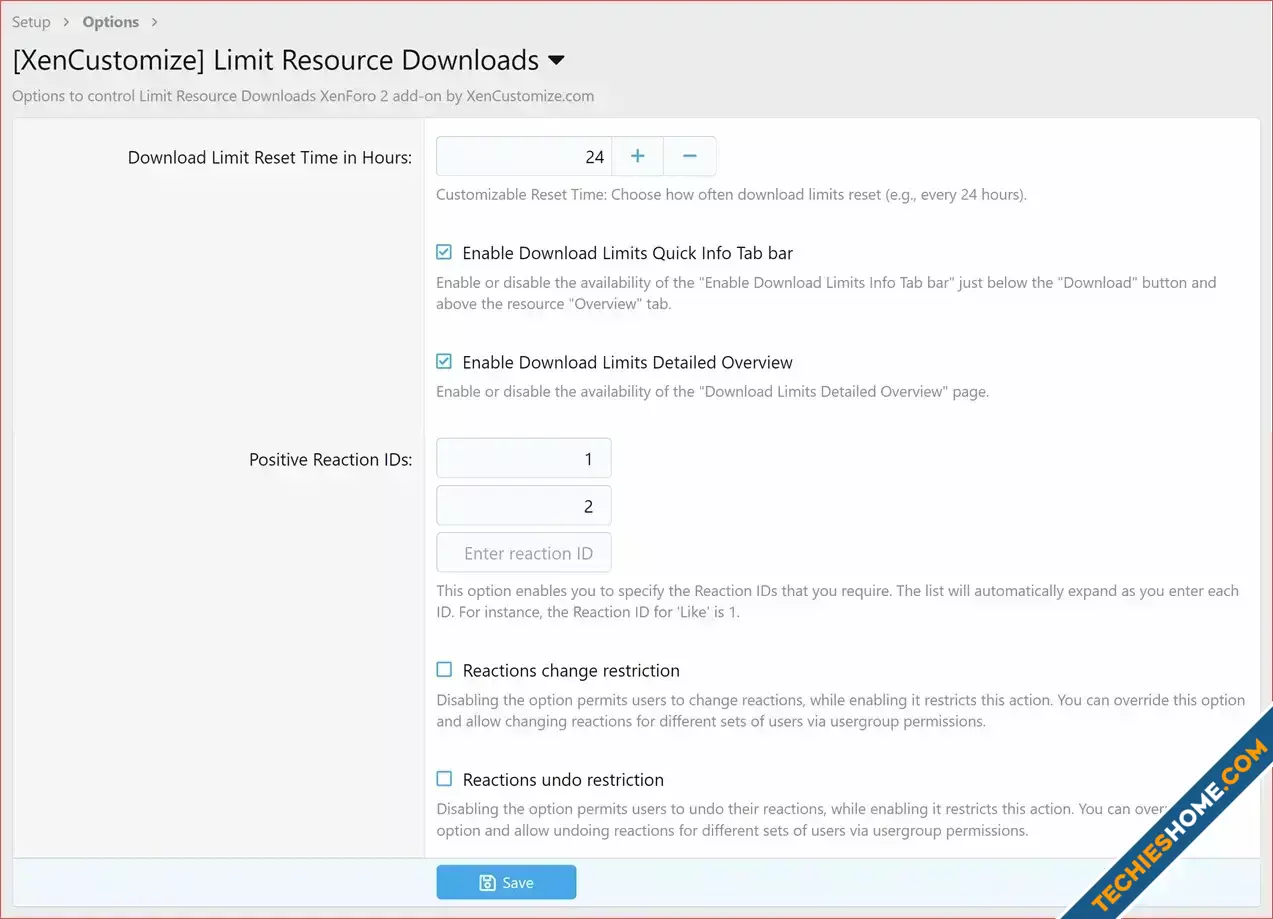
Task: Enable Reactions change restriction checkbox
Action: tap(444, 670)
